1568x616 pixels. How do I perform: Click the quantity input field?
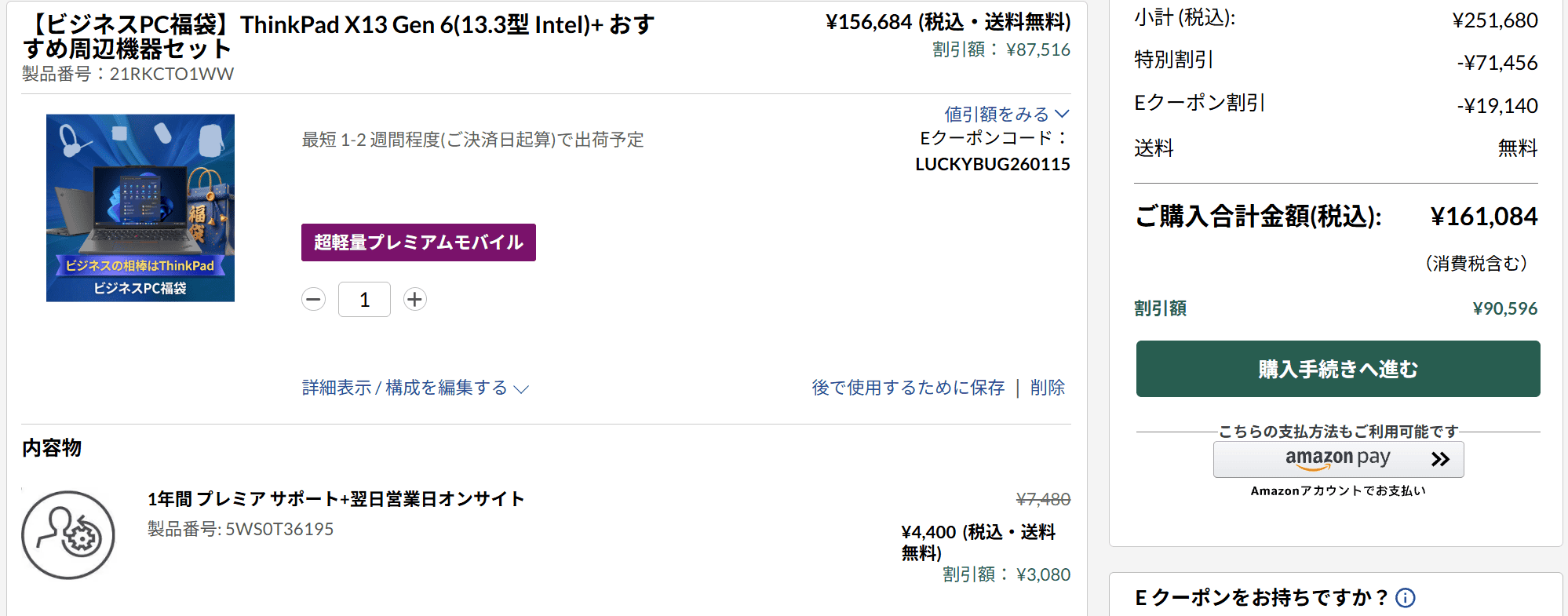point(364,299)
